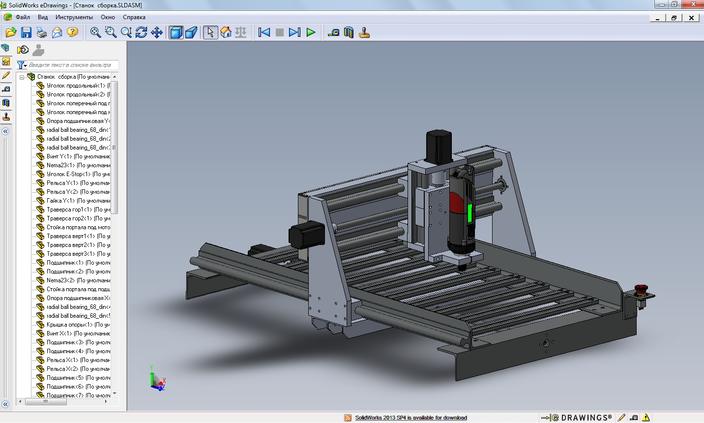Go to next animation view
704x423 pixels.
pos(295,32)
